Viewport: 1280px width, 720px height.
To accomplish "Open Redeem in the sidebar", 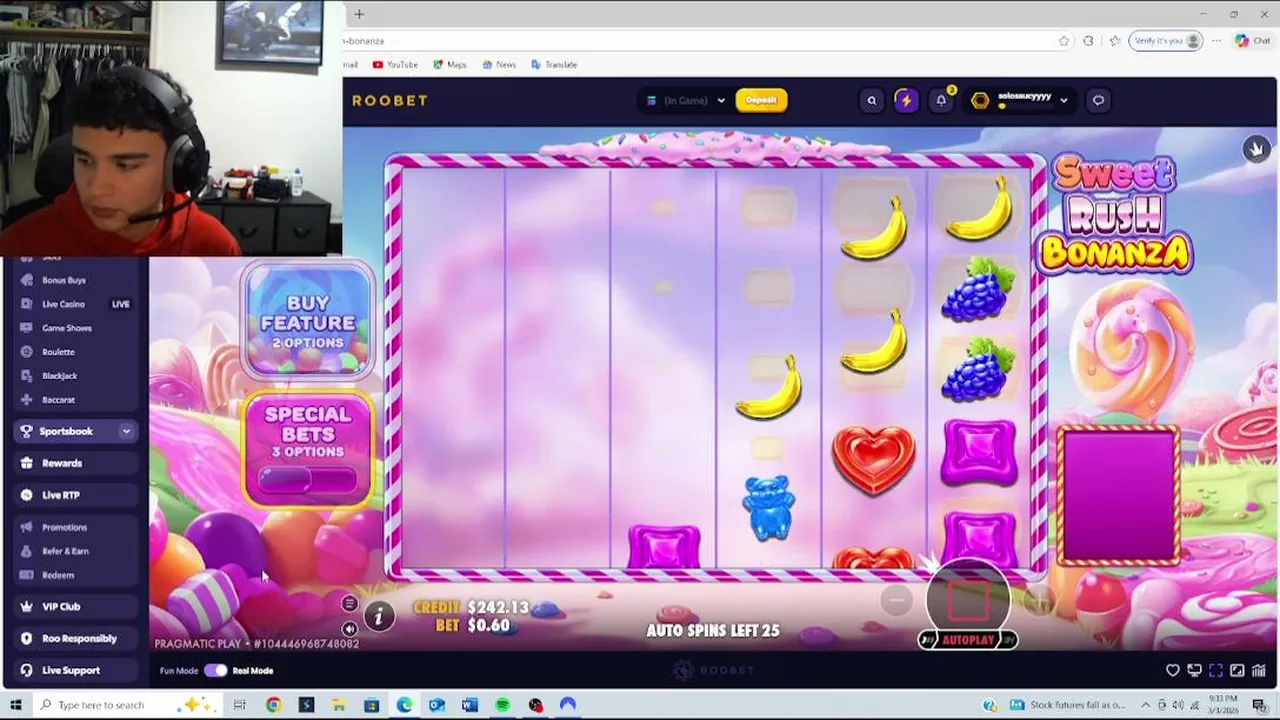I will click(x=75, y=575).
